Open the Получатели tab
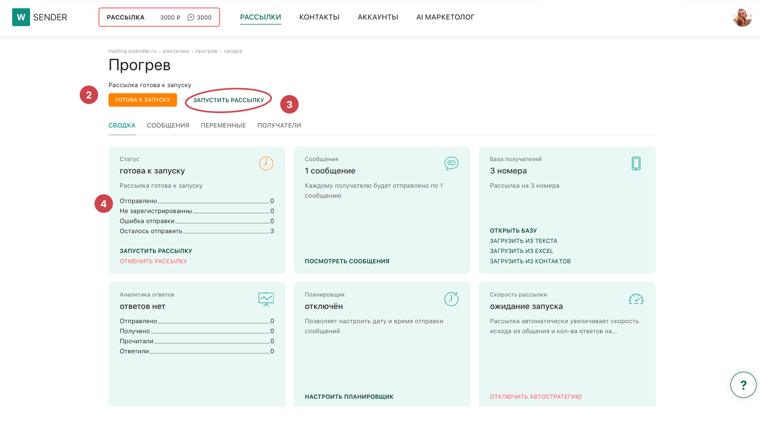760x423 pixels. click(279, 125)
